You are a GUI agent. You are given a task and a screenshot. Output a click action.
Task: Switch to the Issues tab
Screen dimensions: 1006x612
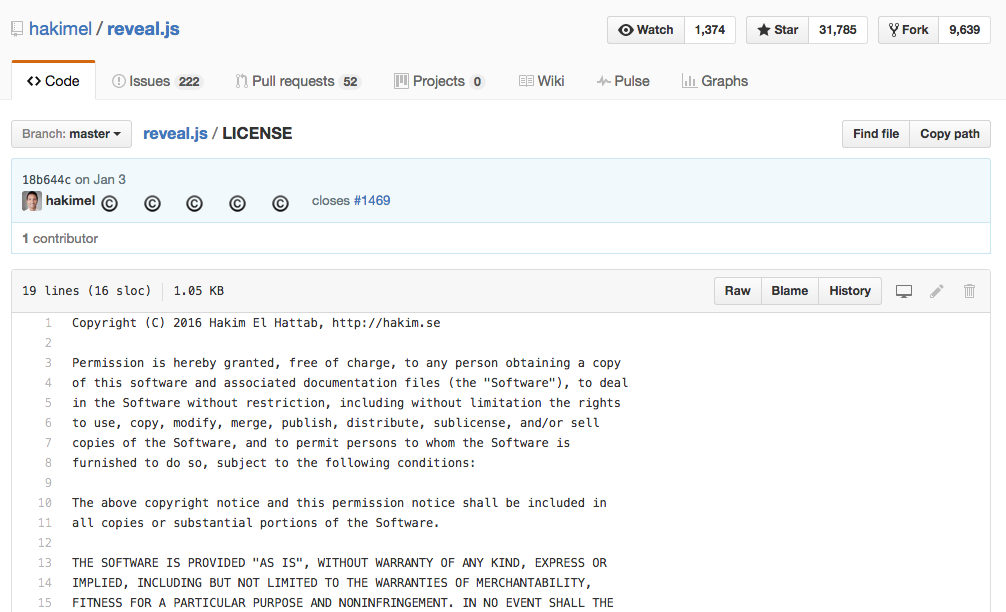pos(156,81)
